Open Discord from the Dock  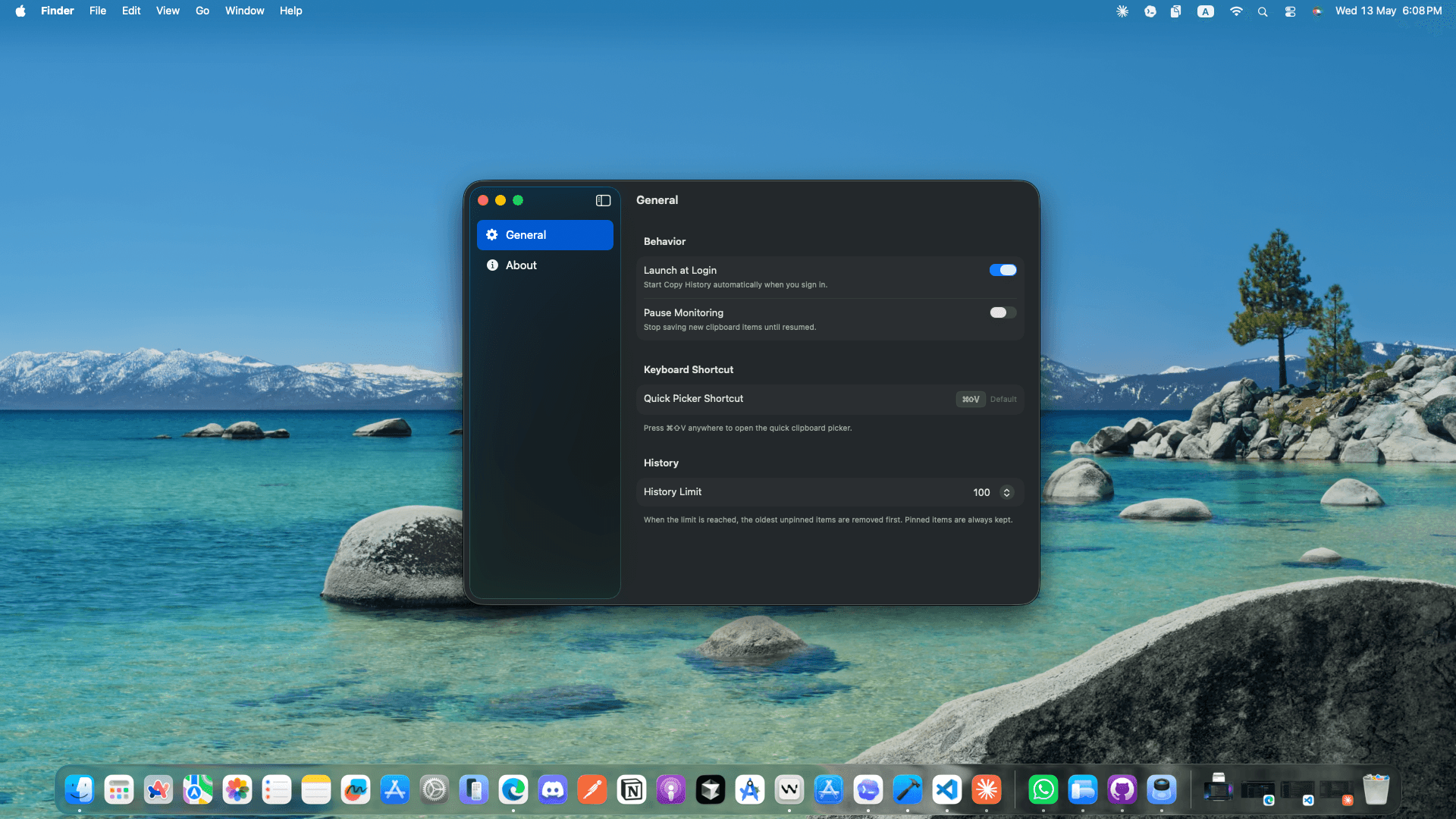(553, 790)
